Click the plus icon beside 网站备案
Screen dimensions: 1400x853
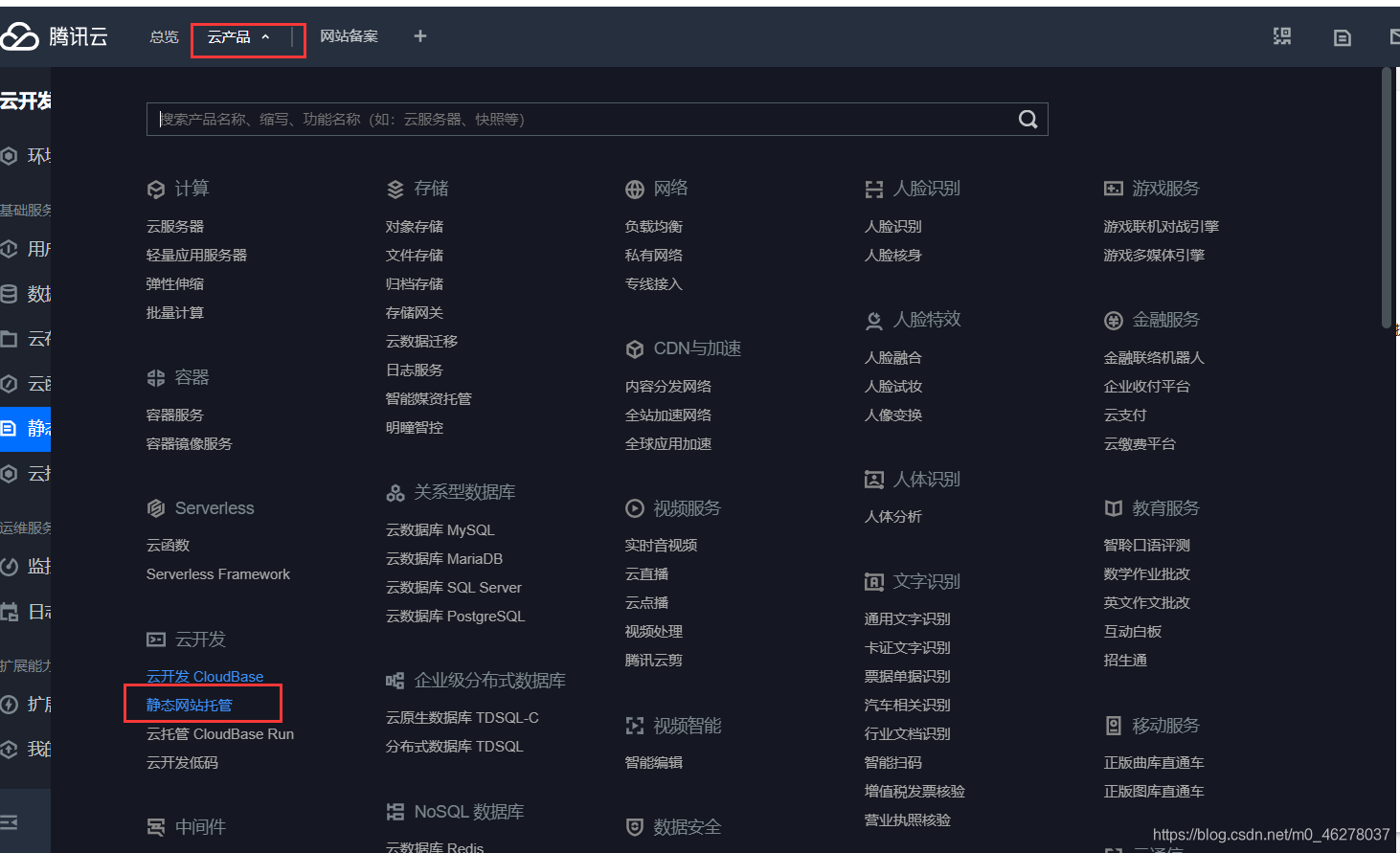(x=419, y=36)
